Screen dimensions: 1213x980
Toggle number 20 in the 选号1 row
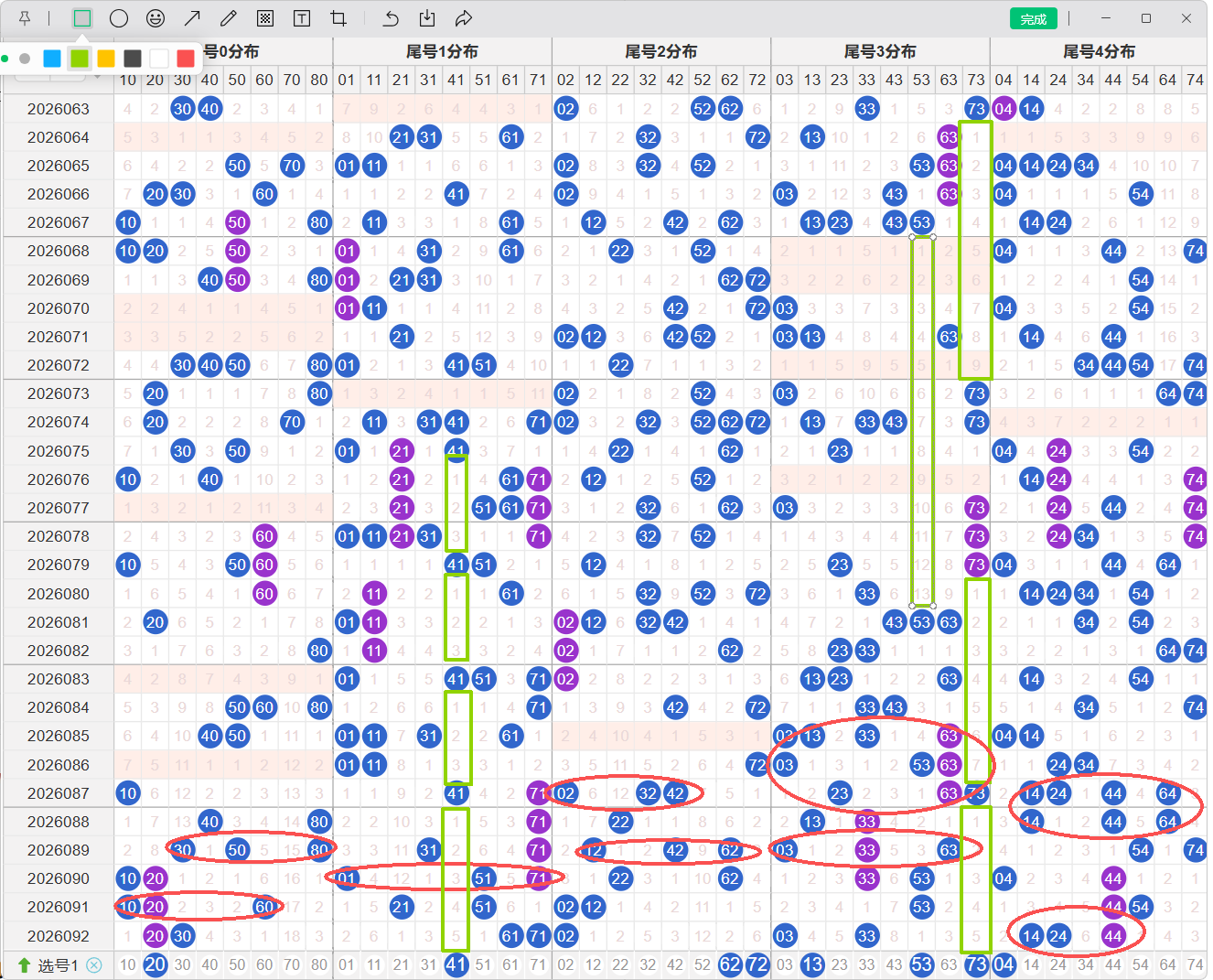coord(155,964)
